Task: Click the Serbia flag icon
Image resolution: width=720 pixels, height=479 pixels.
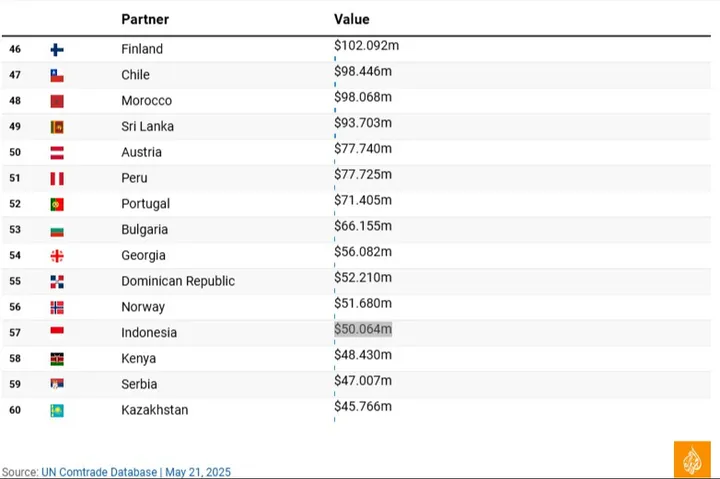Action: pos(57,384)
